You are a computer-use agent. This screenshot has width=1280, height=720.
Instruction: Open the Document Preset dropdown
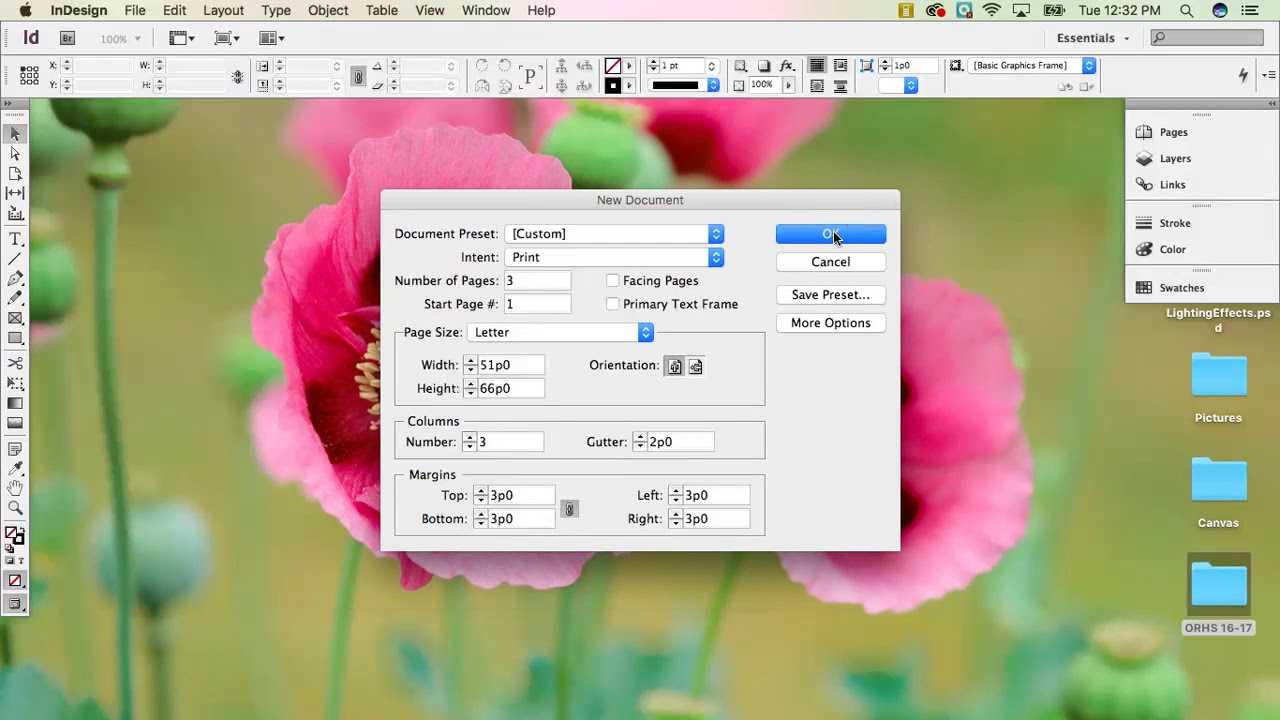pyautogui.click(x=614, y=234)
